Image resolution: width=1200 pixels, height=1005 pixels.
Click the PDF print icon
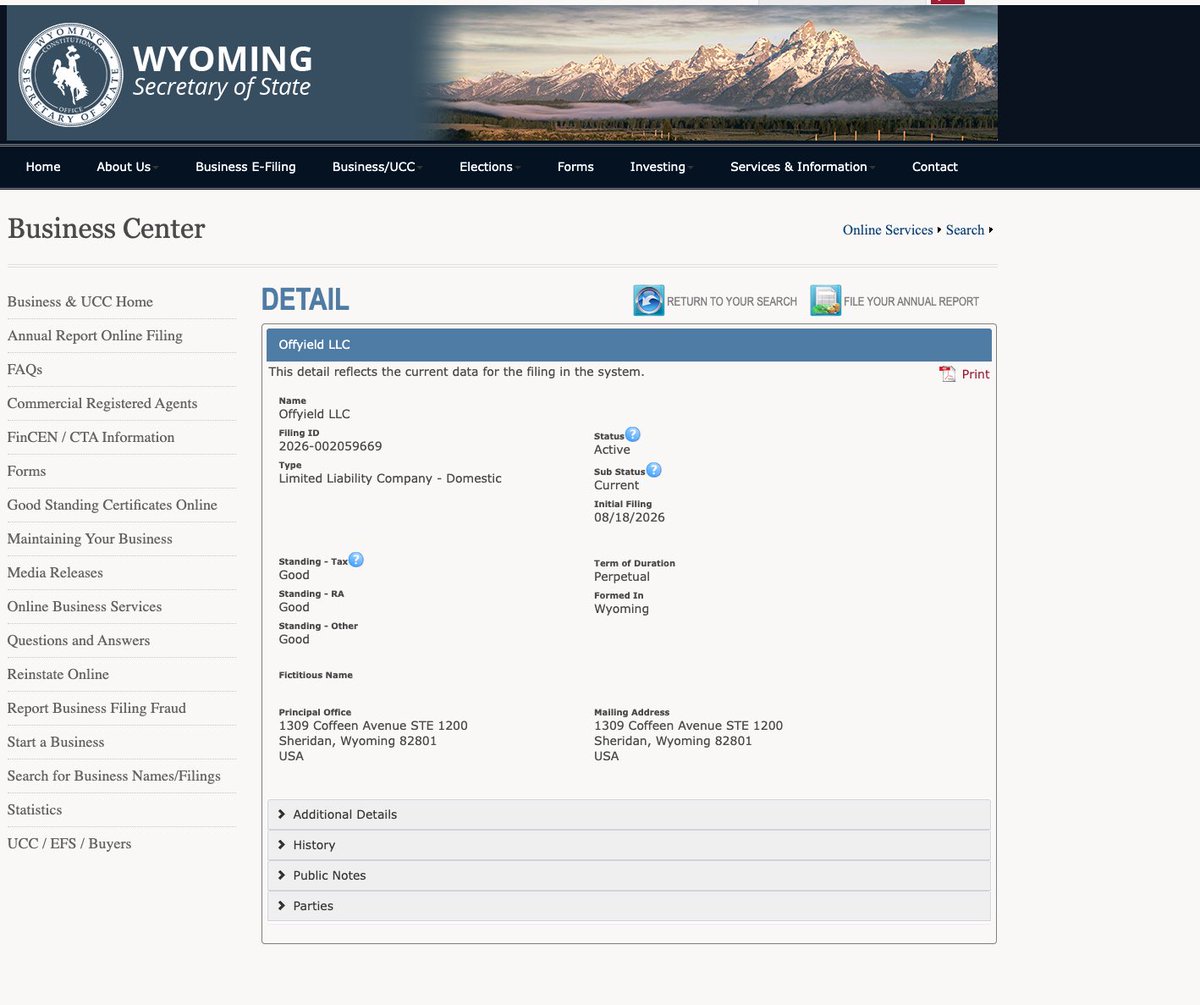[947, 374]
